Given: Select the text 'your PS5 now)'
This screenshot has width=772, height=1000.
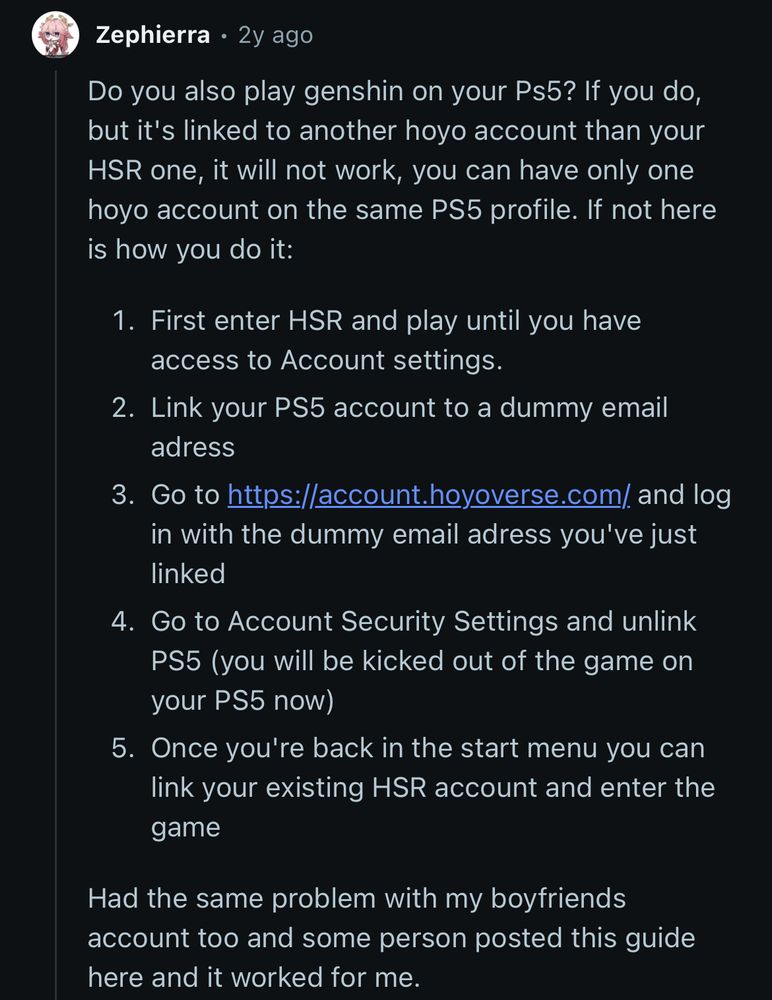Looking at the screenshot, I should 242,700.
